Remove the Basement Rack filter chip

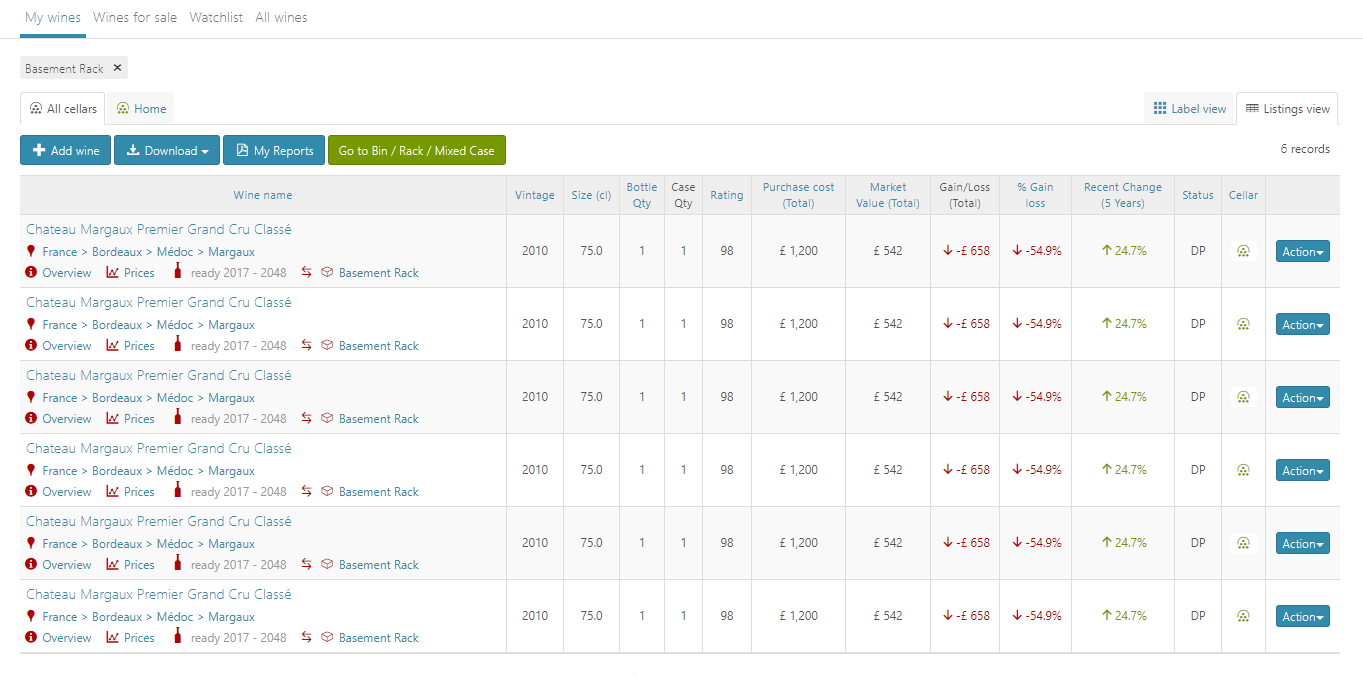[x=117, y=68]
